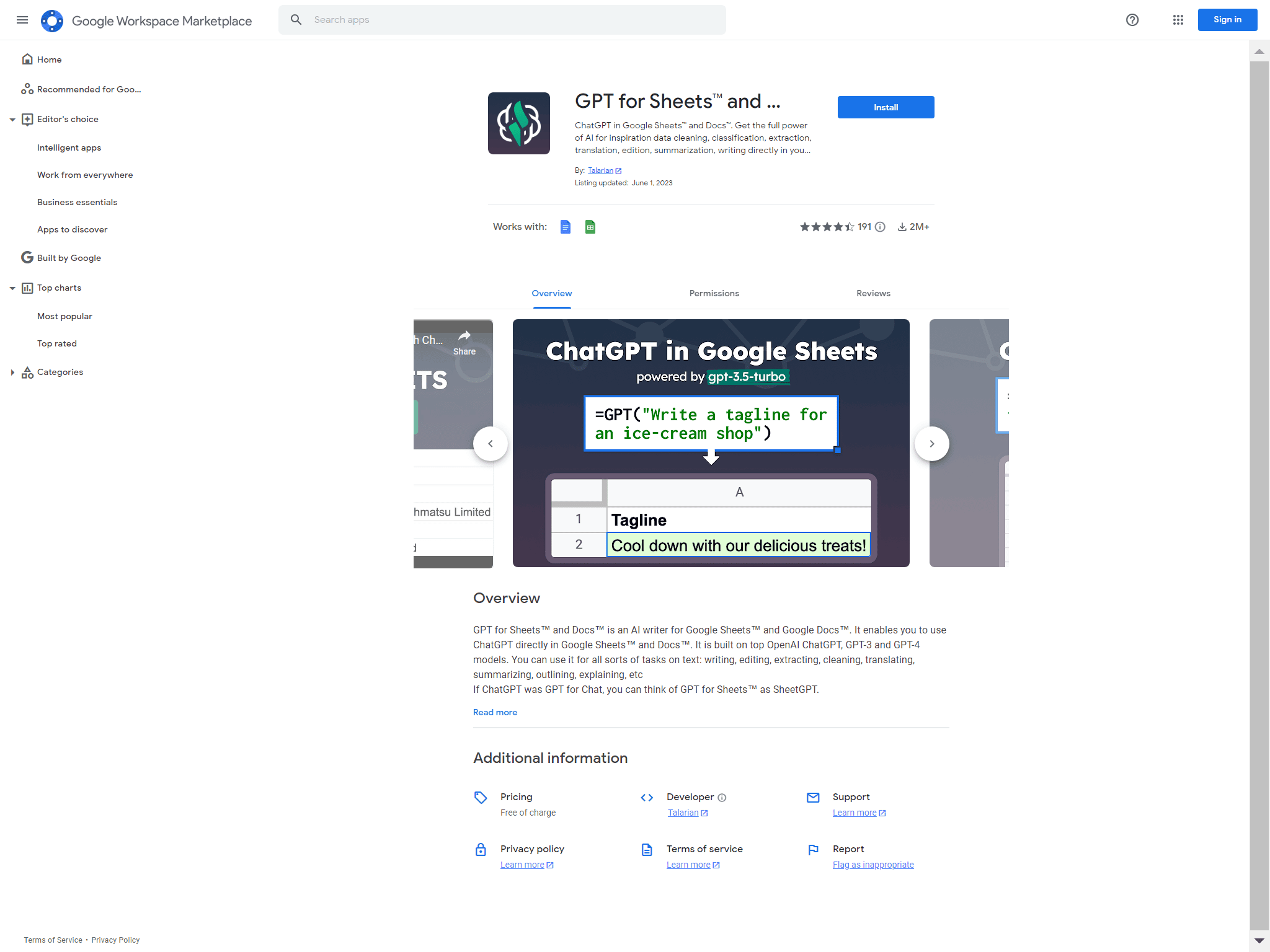Click the vertical scrollbar thumb
The width and height of the screenshot is (1270, 952).
pyautogui.click(x=1259, y=496)
